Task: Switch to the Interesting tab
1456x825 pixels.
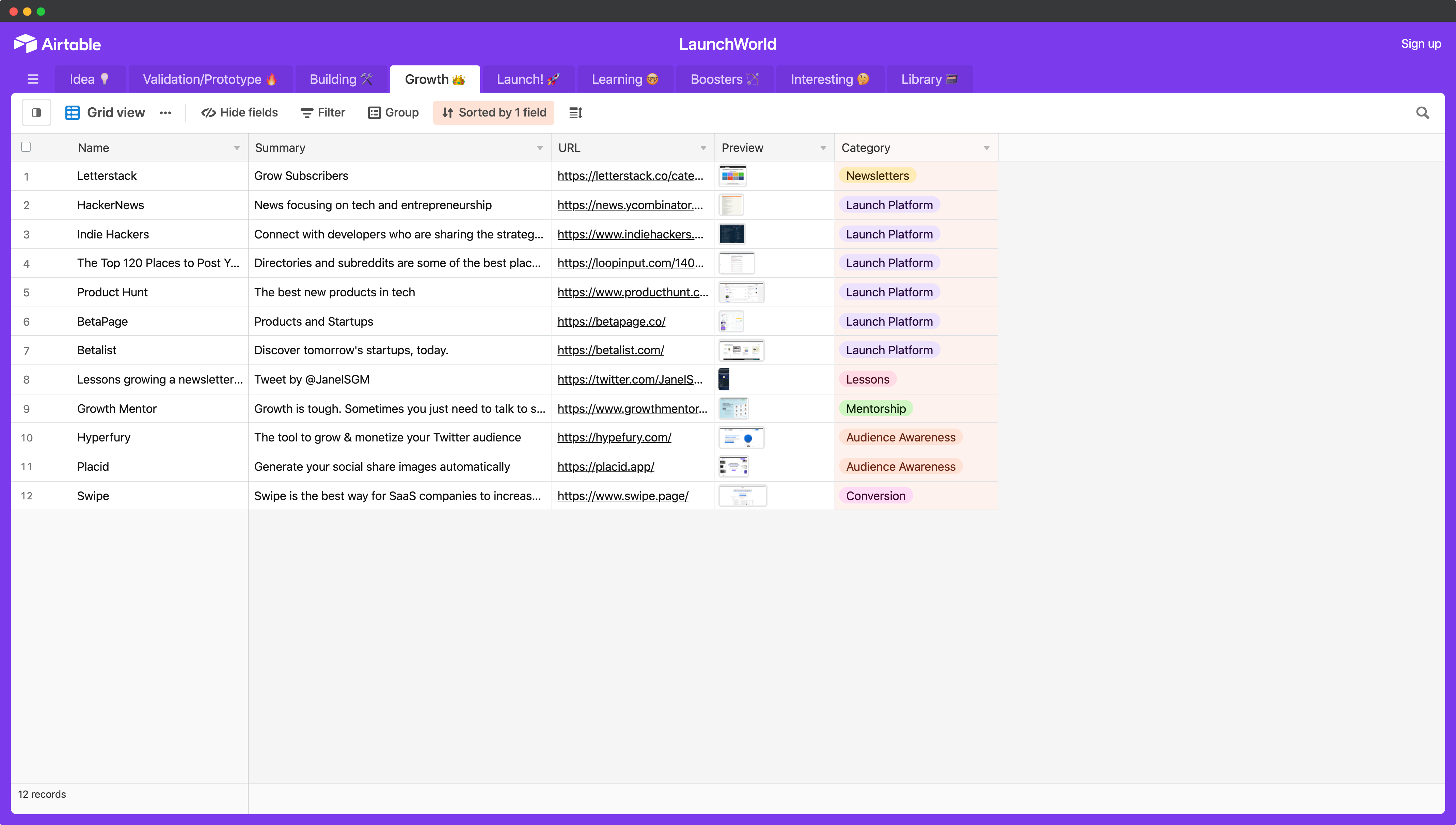Action: [830, 79]
